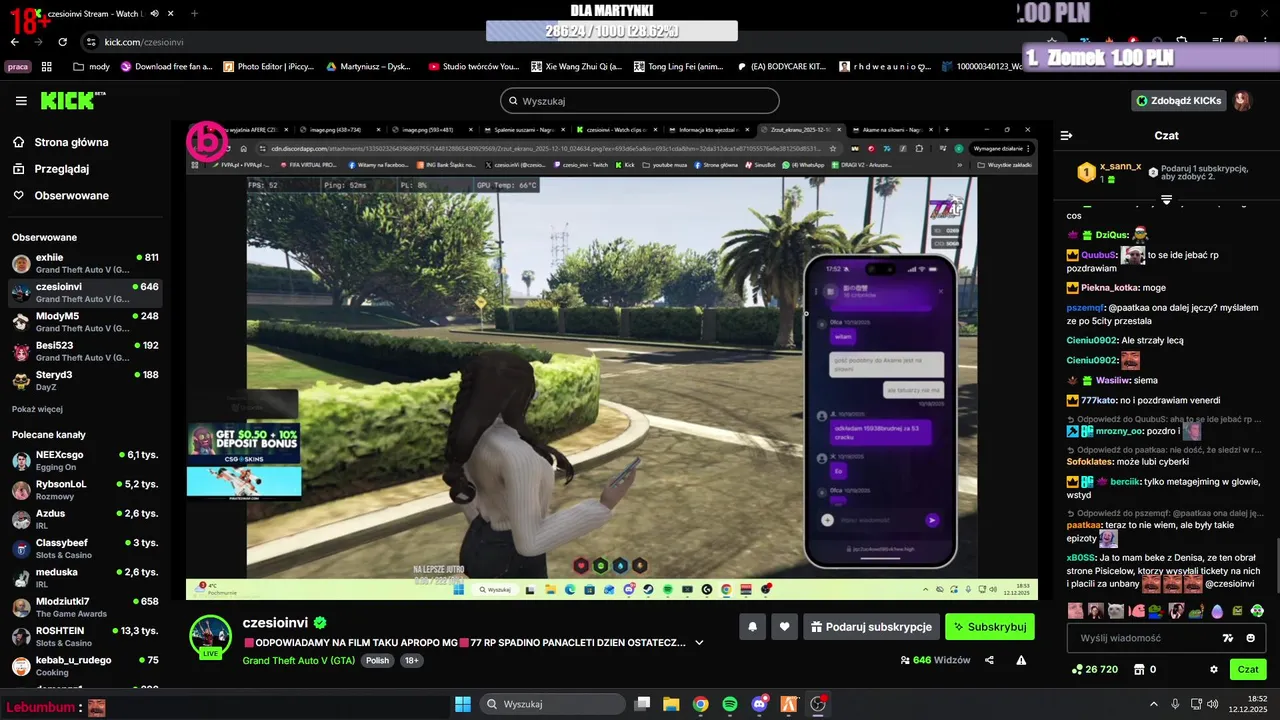
Task: Click the 18+ tag under the title
Action: point(411,661)
